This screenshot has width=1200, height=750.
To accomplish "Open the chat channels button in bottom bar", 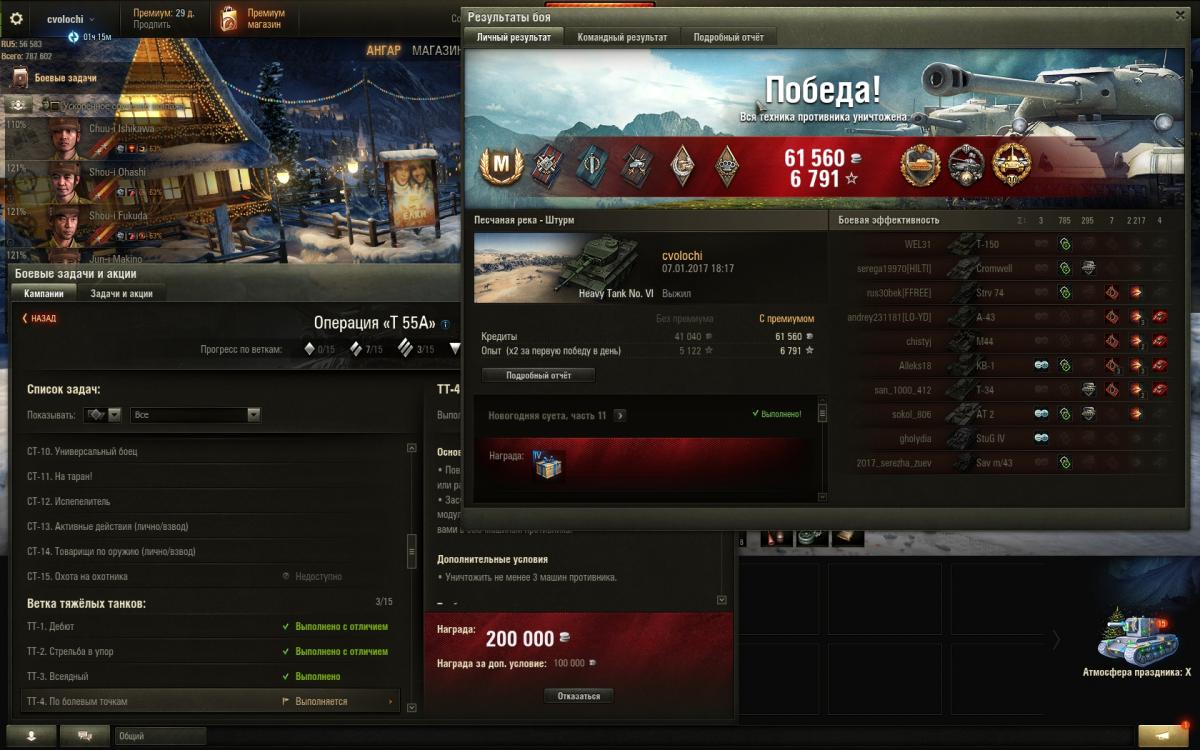I will click(x=85, y=735).
